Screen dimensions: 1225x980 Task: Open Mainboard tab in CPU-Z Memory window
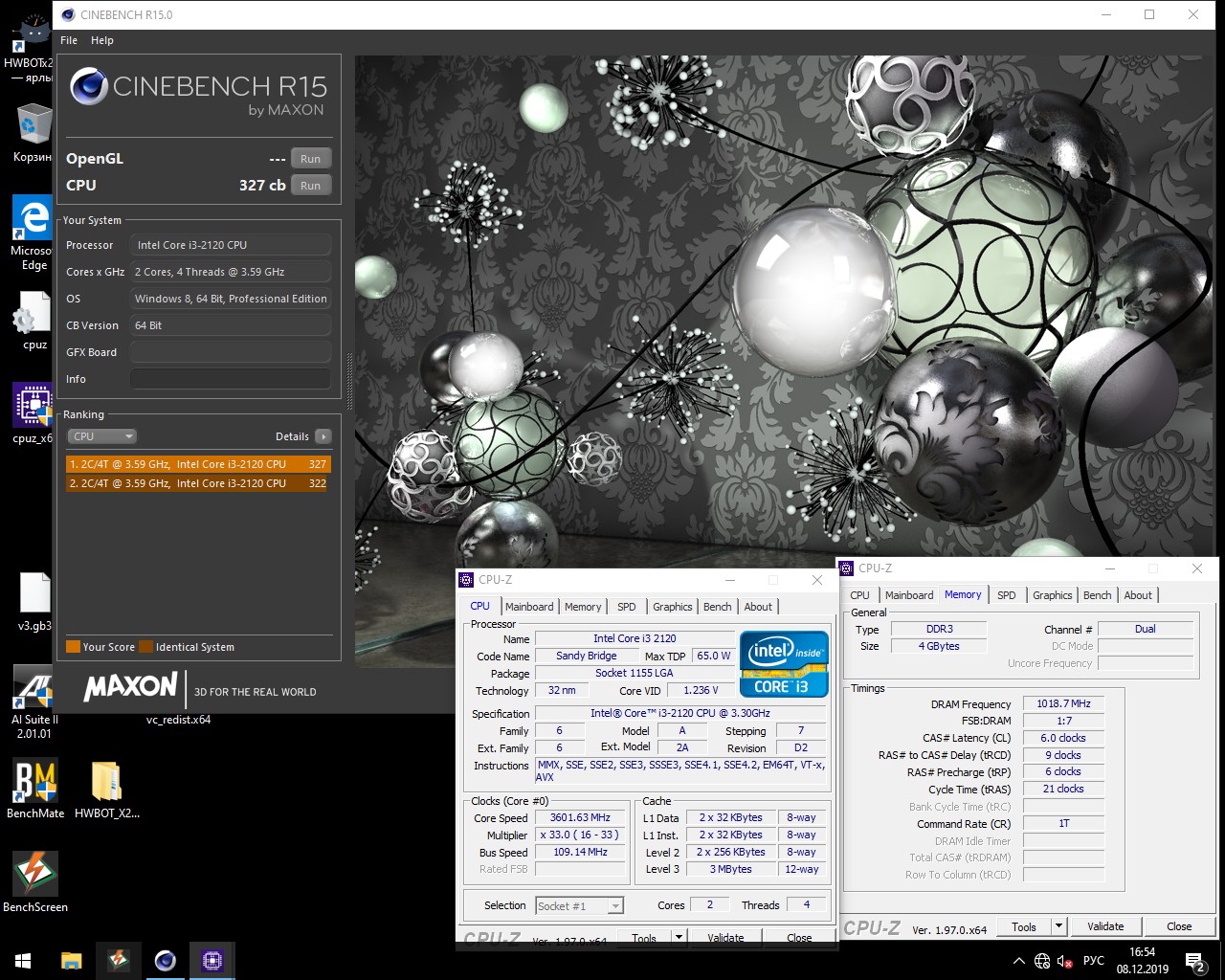point(909,595)
